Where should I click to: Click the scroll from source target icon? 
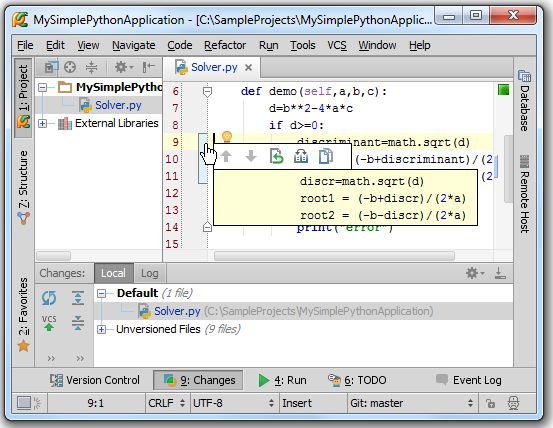pos(70,67)
